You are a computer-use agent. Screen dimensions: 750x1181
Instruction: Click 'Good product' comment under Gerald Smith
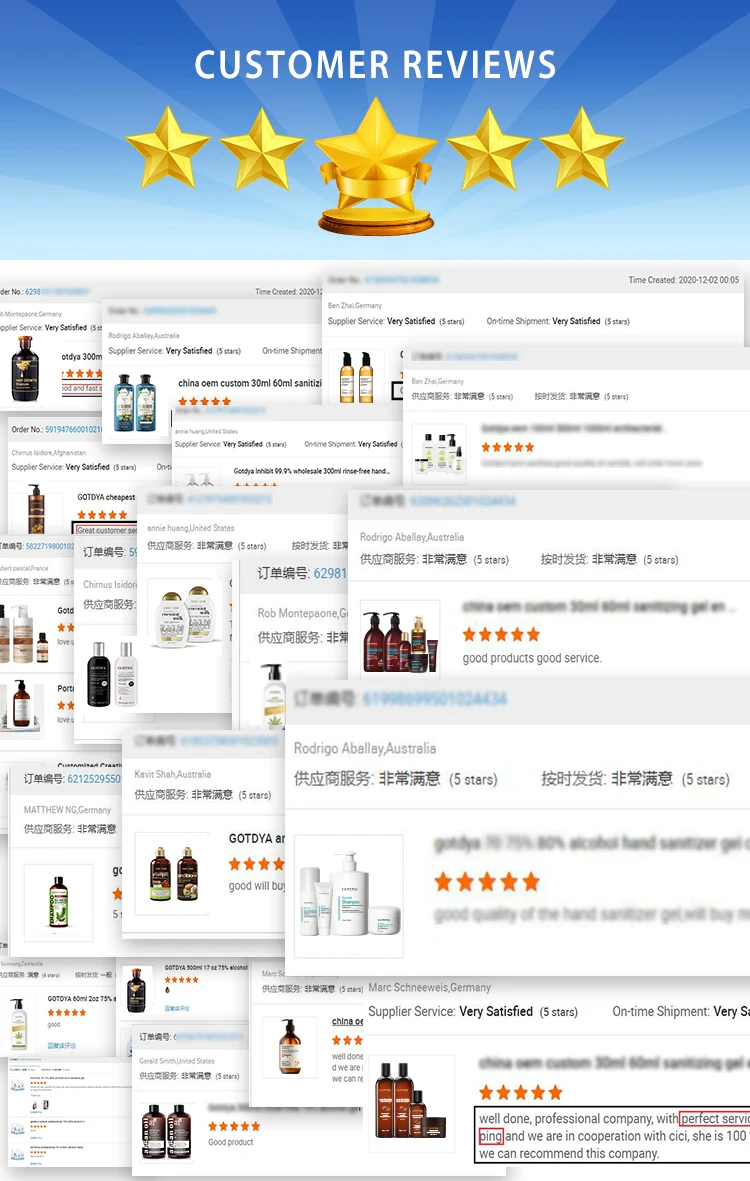click(x=230, y=1142)
